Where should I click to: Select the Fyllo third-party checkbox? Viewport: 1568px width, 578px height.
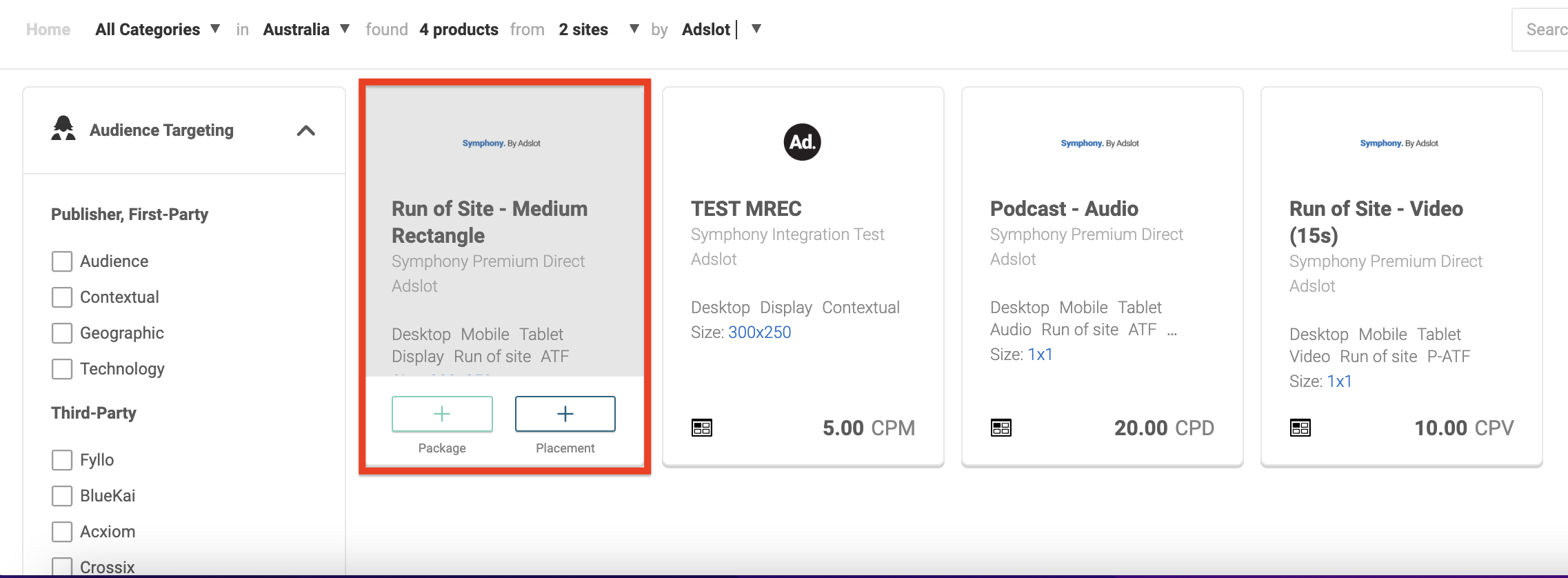(x=62, y=460)
